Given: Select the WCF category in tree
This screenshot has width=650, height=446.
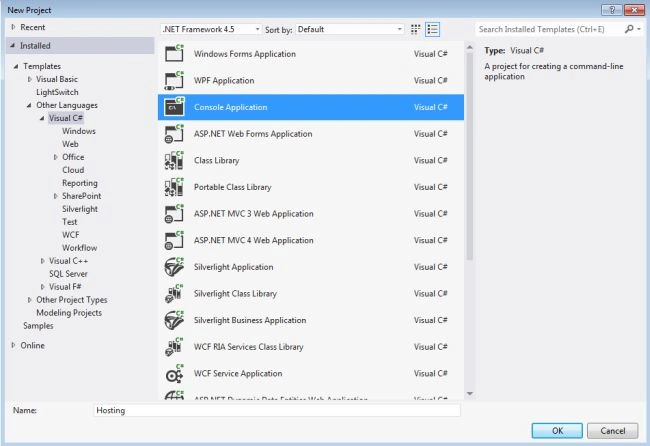Looking at the screenshot, I should point(70,235).
